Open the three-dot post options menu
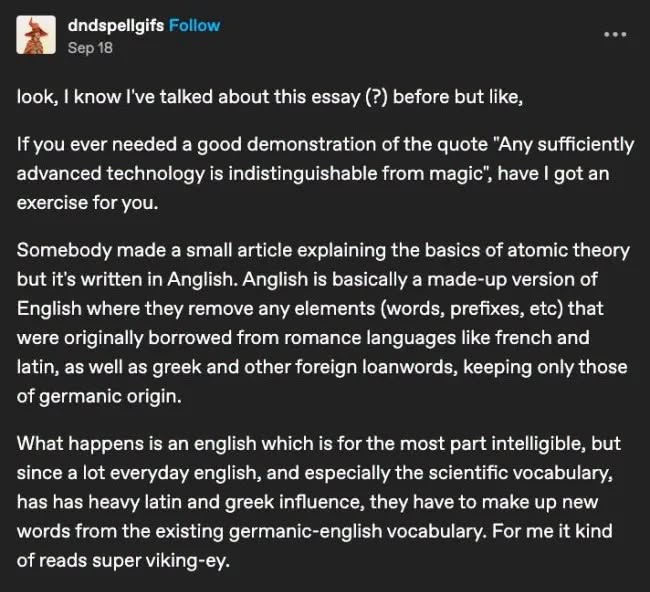Viewport: 650px width, 592px height. [x=615, y=35]
